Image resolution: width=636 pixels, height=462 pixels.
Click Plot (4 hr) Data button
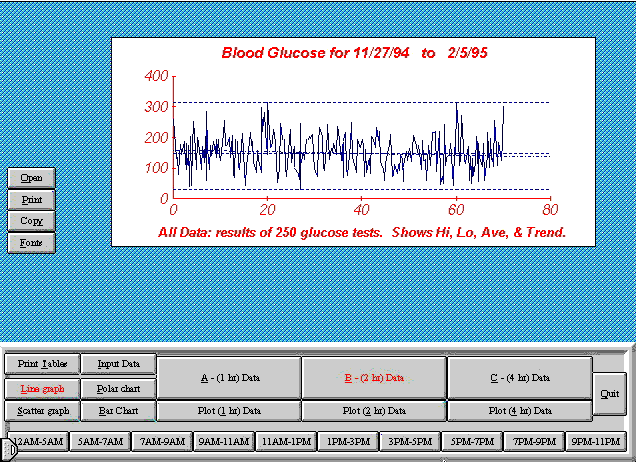(x=520, y=410)
